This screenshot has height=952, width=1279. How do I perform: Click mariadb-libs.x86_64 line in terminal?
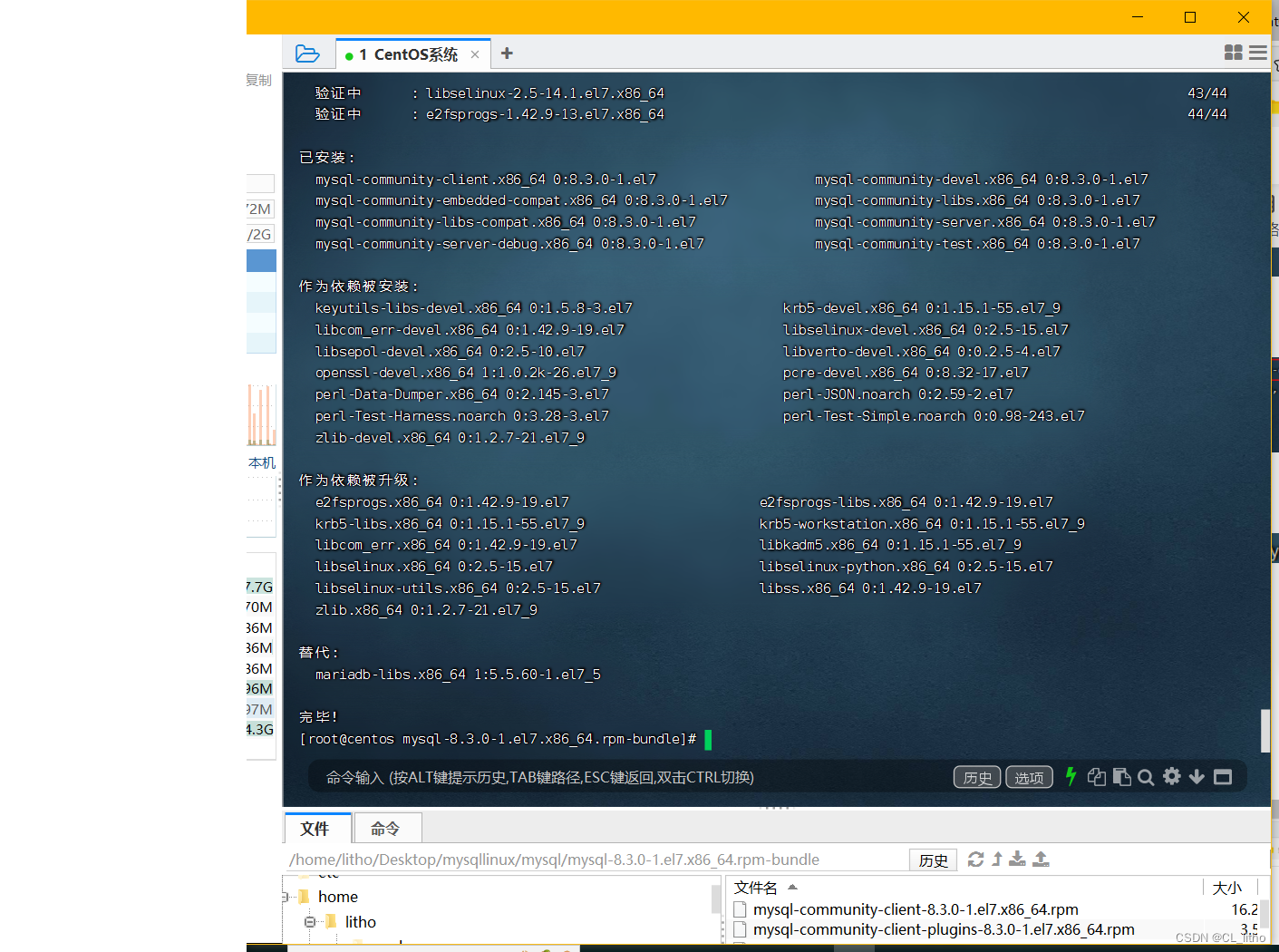(458, 675)
